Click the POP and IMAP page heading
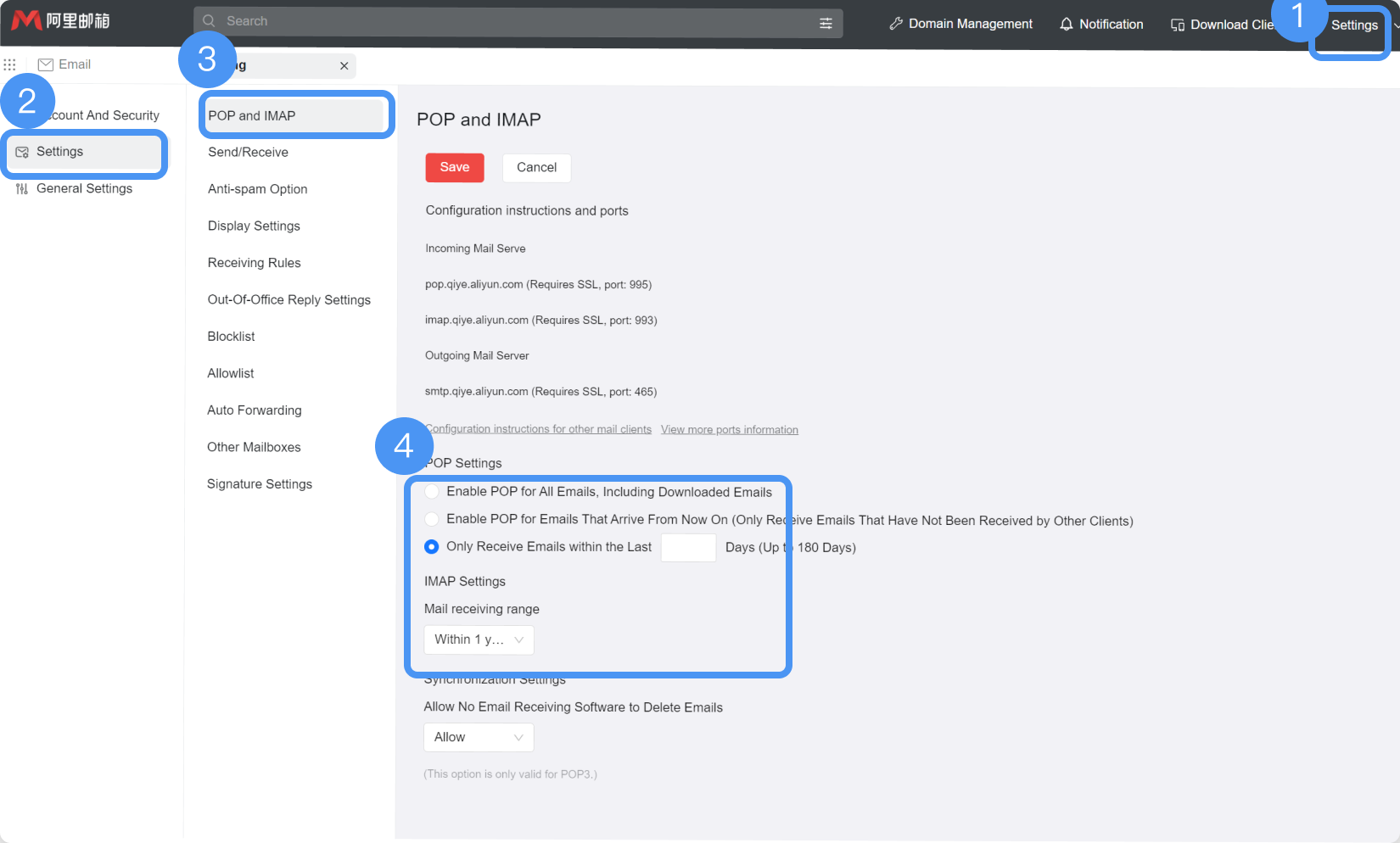1400x843 pixels. click(x=479, y=120)
